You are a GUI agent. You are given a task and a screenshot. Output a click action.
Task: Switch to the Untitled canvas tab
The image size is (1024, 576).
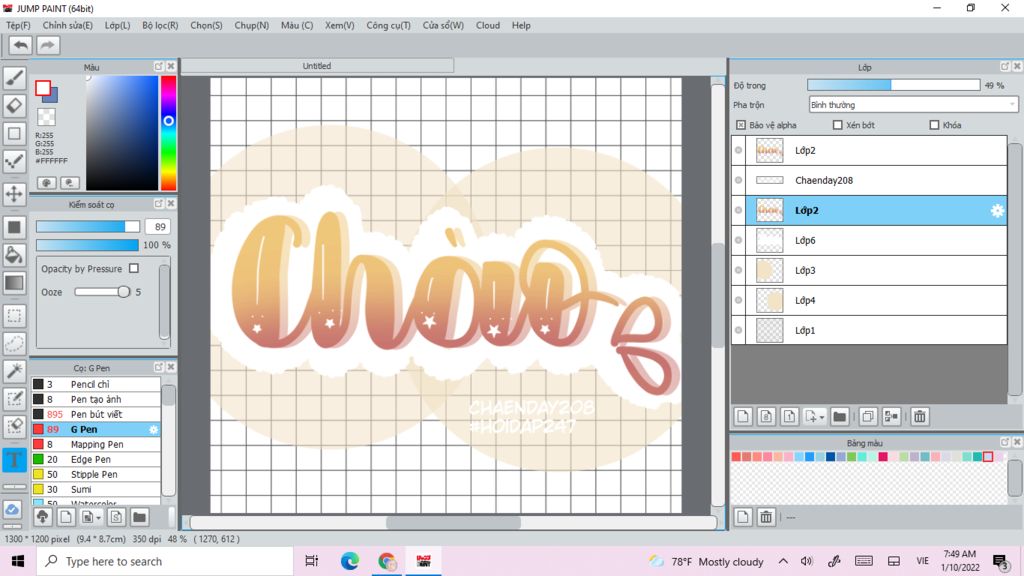point(317,66)
